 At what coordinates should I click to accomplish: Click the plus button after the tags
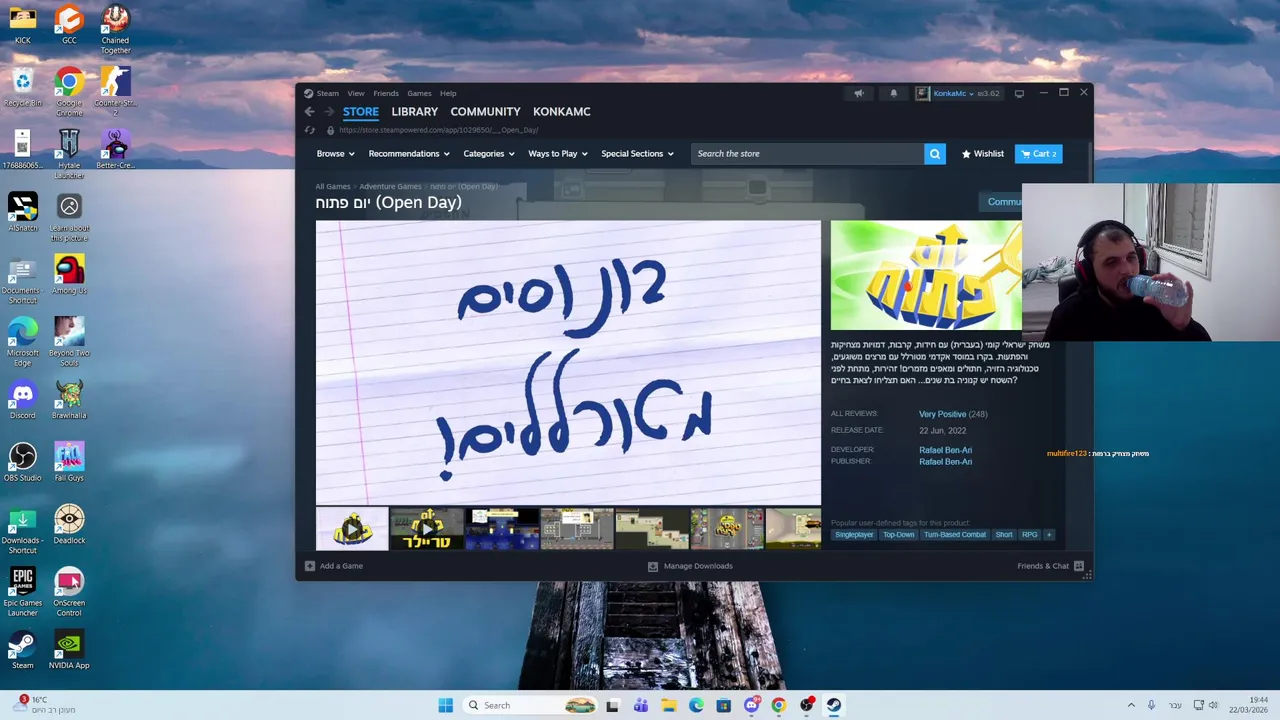(1049, 535)
